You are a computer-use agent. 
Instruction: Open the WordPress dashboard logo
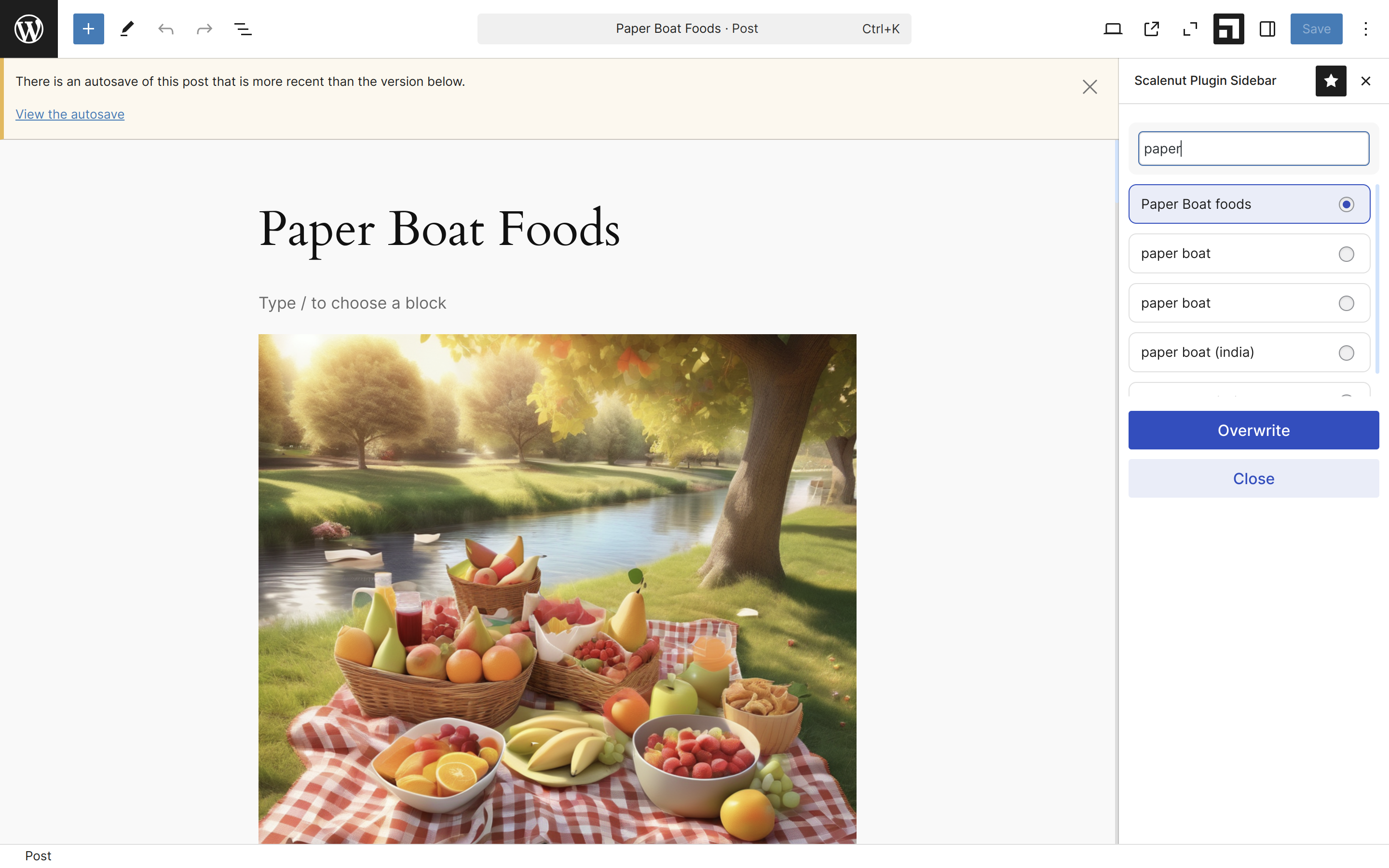coord(29,29)
